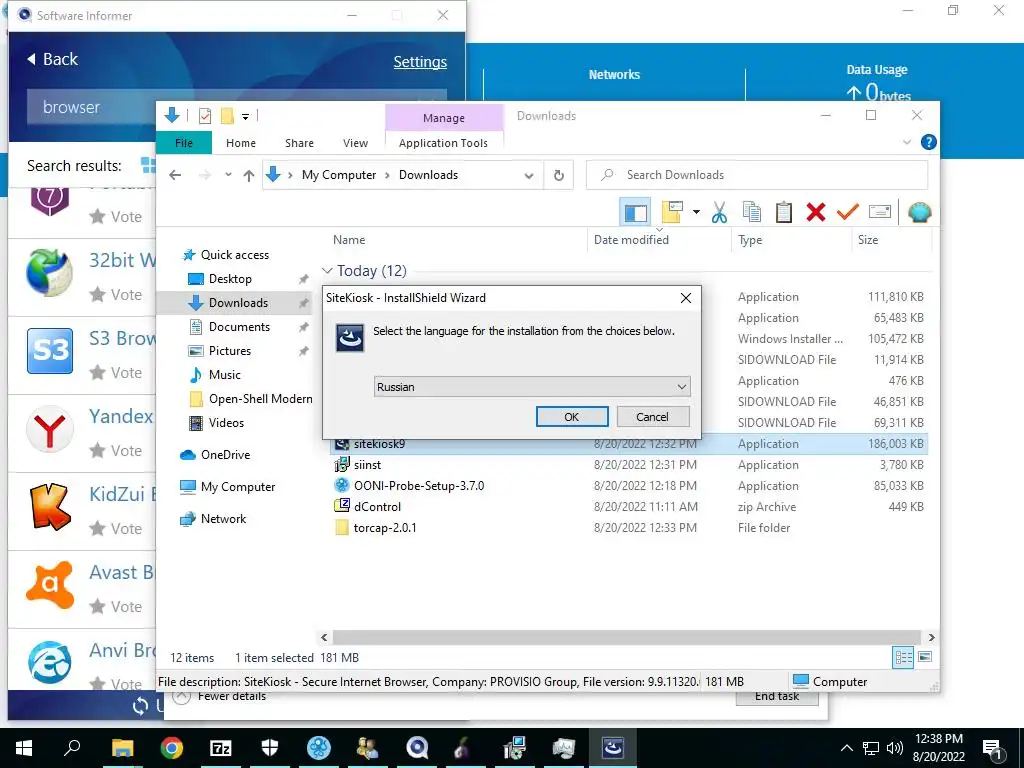Expand the ribbon chevron near Help
The height and width of the screenshot is (768, 1024).
click(906, 142)
